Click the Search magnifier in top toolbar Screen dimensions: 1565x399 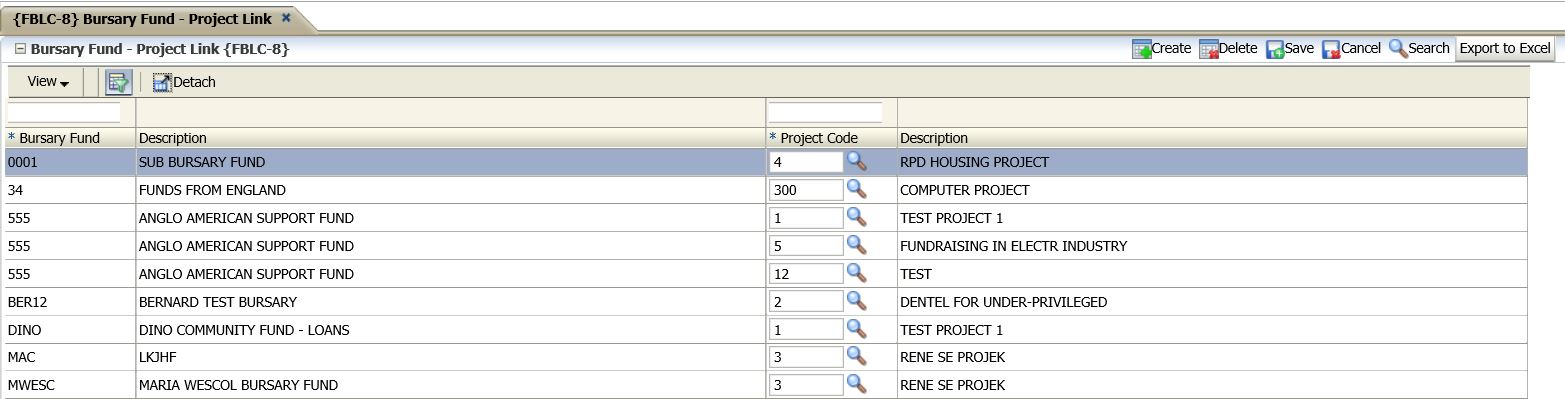pos(1398,48)
